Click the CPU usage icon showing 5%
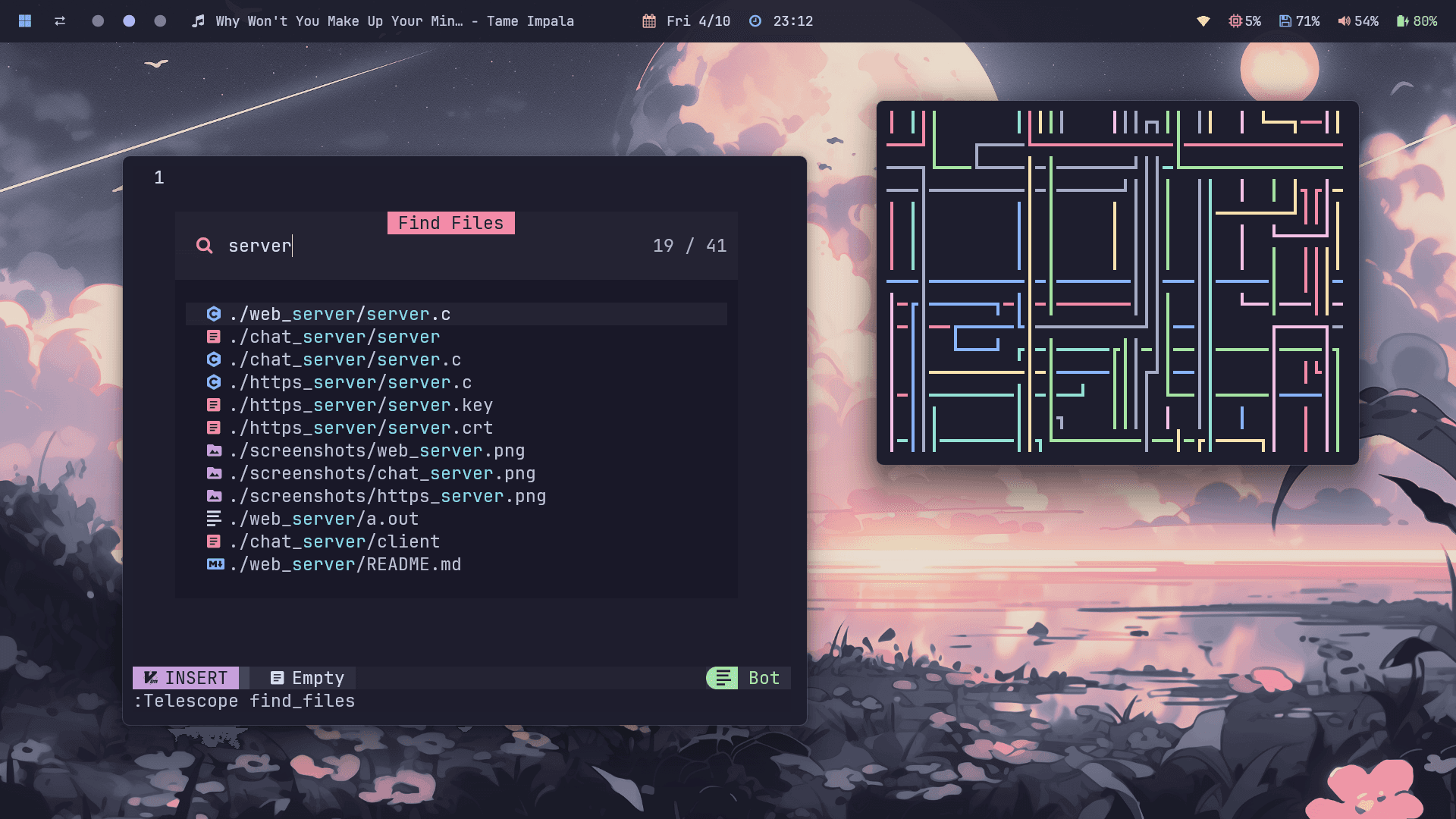 (x=1235, y=21)
